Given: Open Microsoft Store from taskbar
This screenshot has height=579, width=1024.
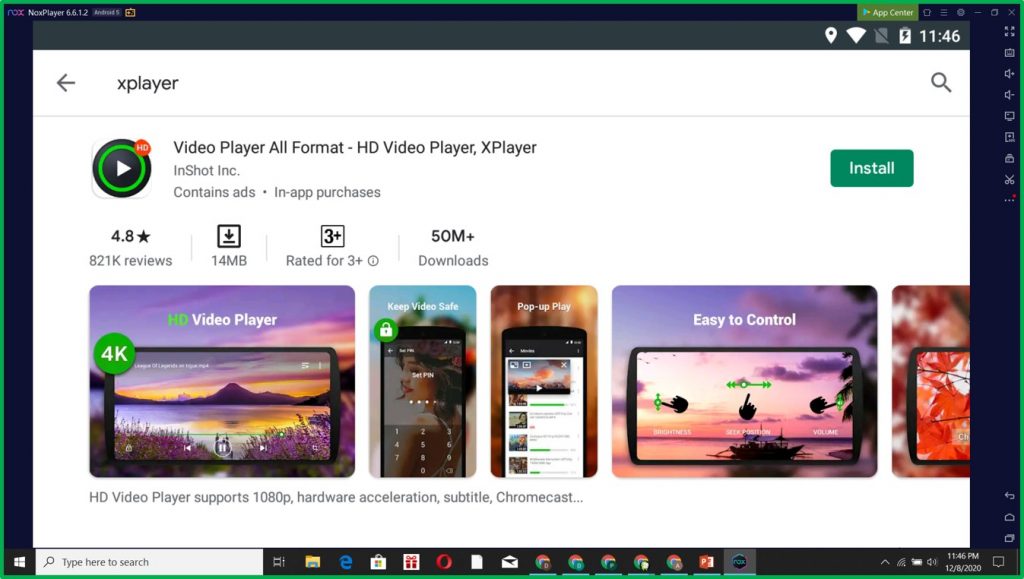Looking at the screenshot, I should (x=378, y=562).
